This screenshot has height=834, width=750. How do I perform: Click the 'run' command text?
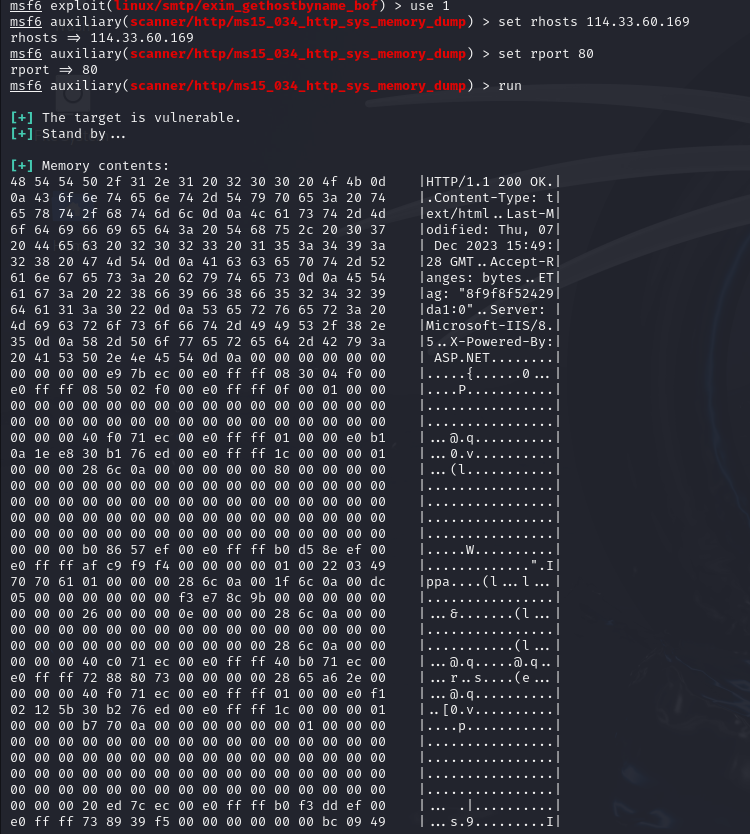[510, 86]
